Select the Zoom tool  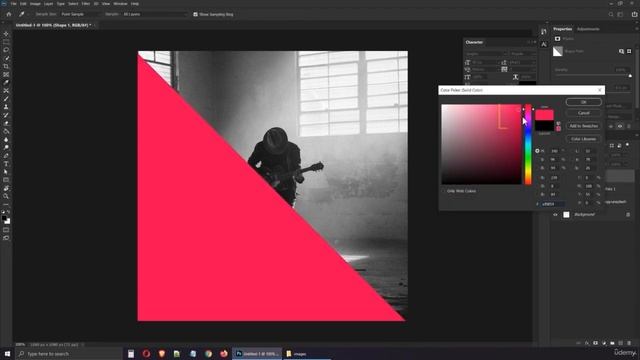coord(6,196)
